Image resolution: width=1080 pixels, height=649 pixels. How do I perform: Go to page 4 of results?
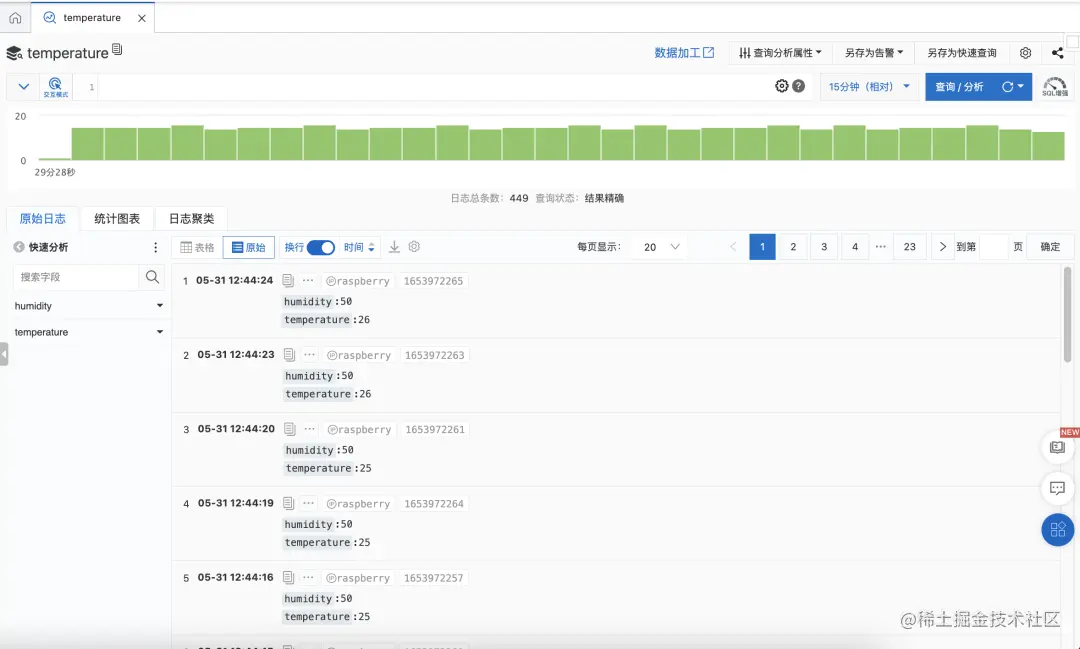pos(854,246)
